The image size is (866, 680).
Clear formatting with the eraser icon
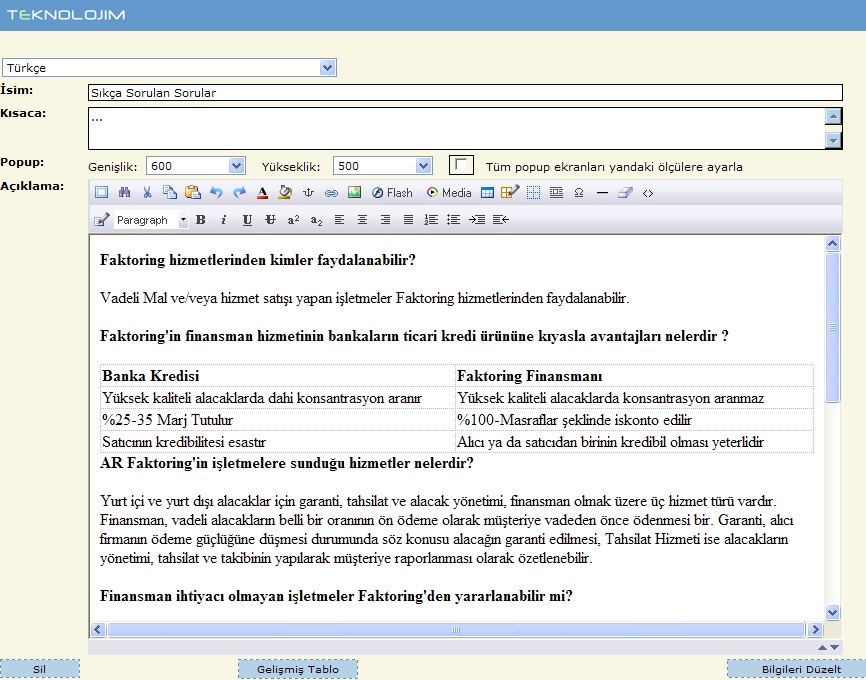coord(625,192)
